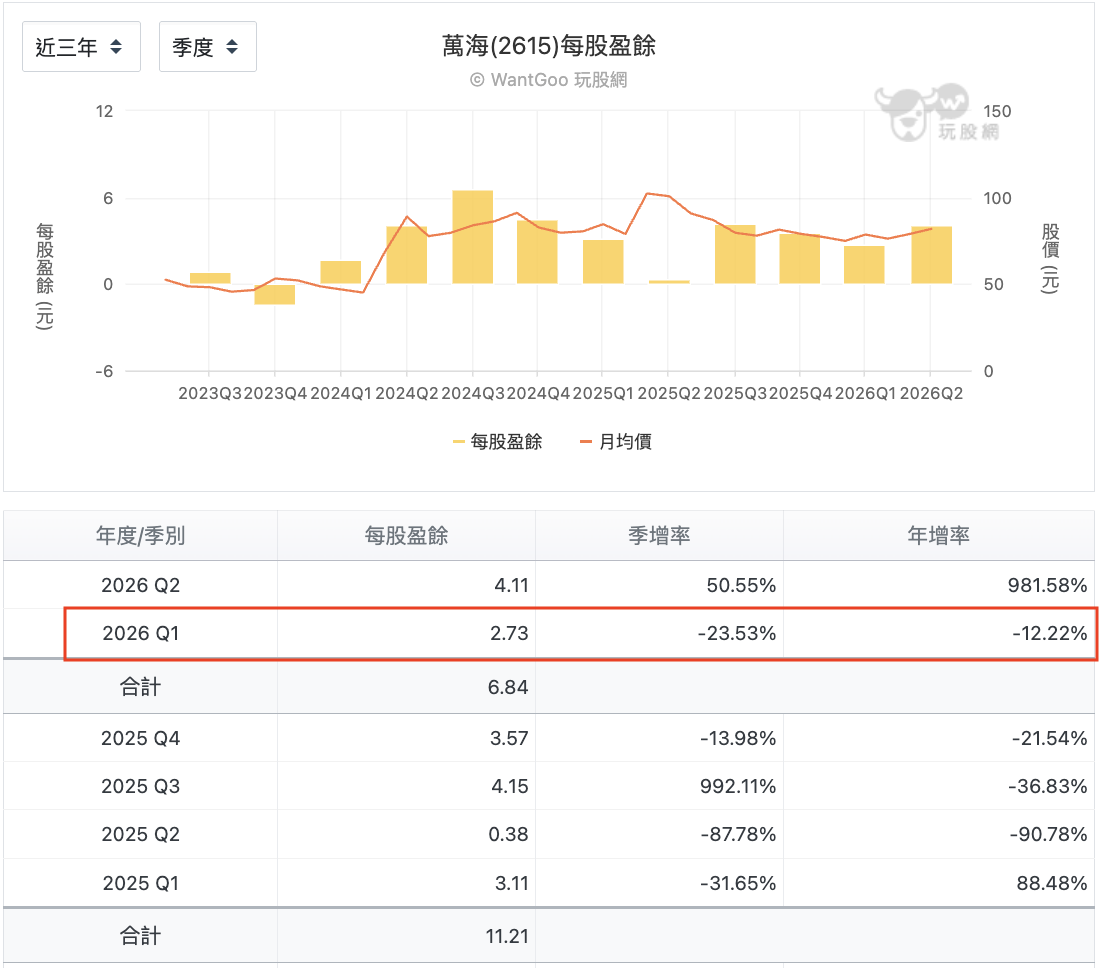Open the 季度 period dropdown
The width and height of the screenshot is (1100, 968).
point(208,47)
